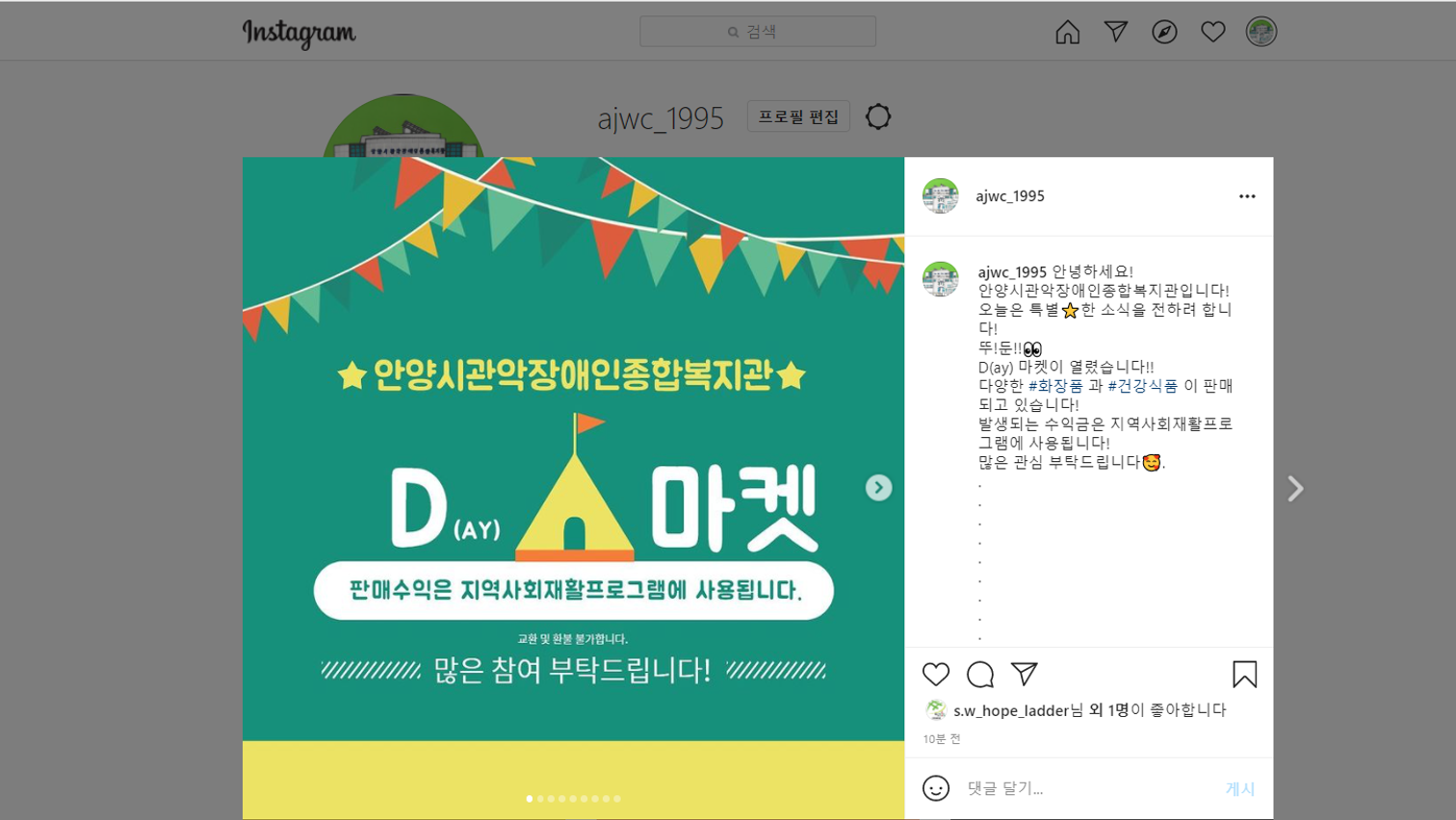Focus the 댓글 달기 comment field
The width and height of the screenshot is (1456, 820).
(x=1088, y=788)
